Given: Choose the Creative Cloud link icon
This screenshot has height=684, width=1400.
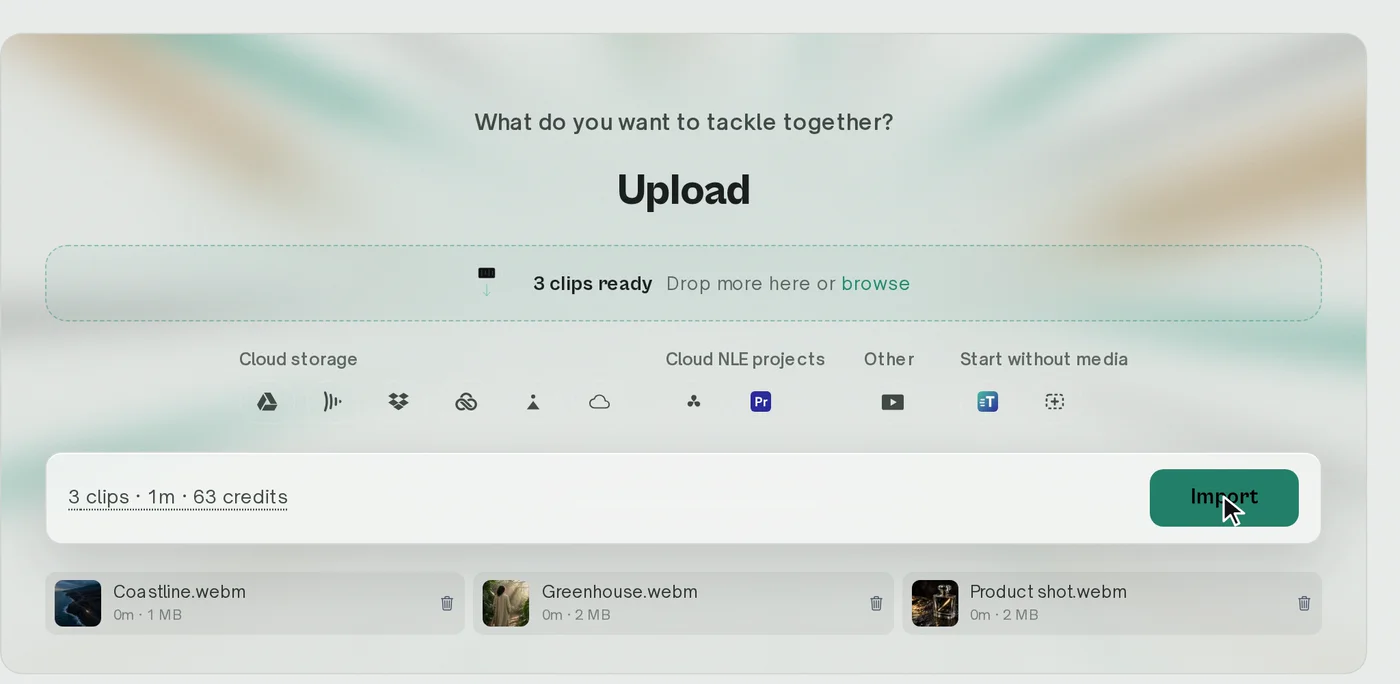Looking at the screenshot, I should (x=466, y=402).
